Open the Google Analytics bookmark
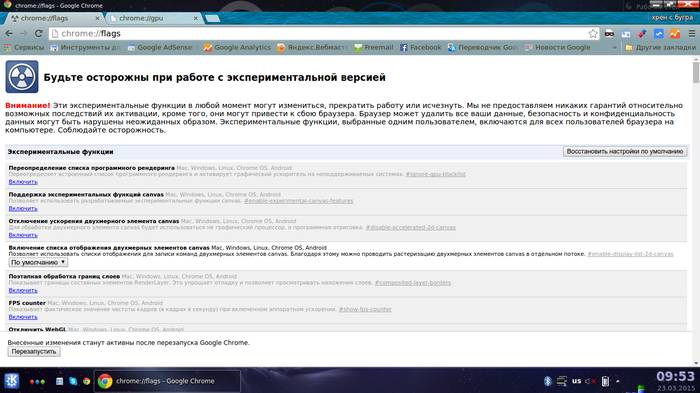Viewport: 700px width, 393px height. pyautogui.click(x=237, y=47)
